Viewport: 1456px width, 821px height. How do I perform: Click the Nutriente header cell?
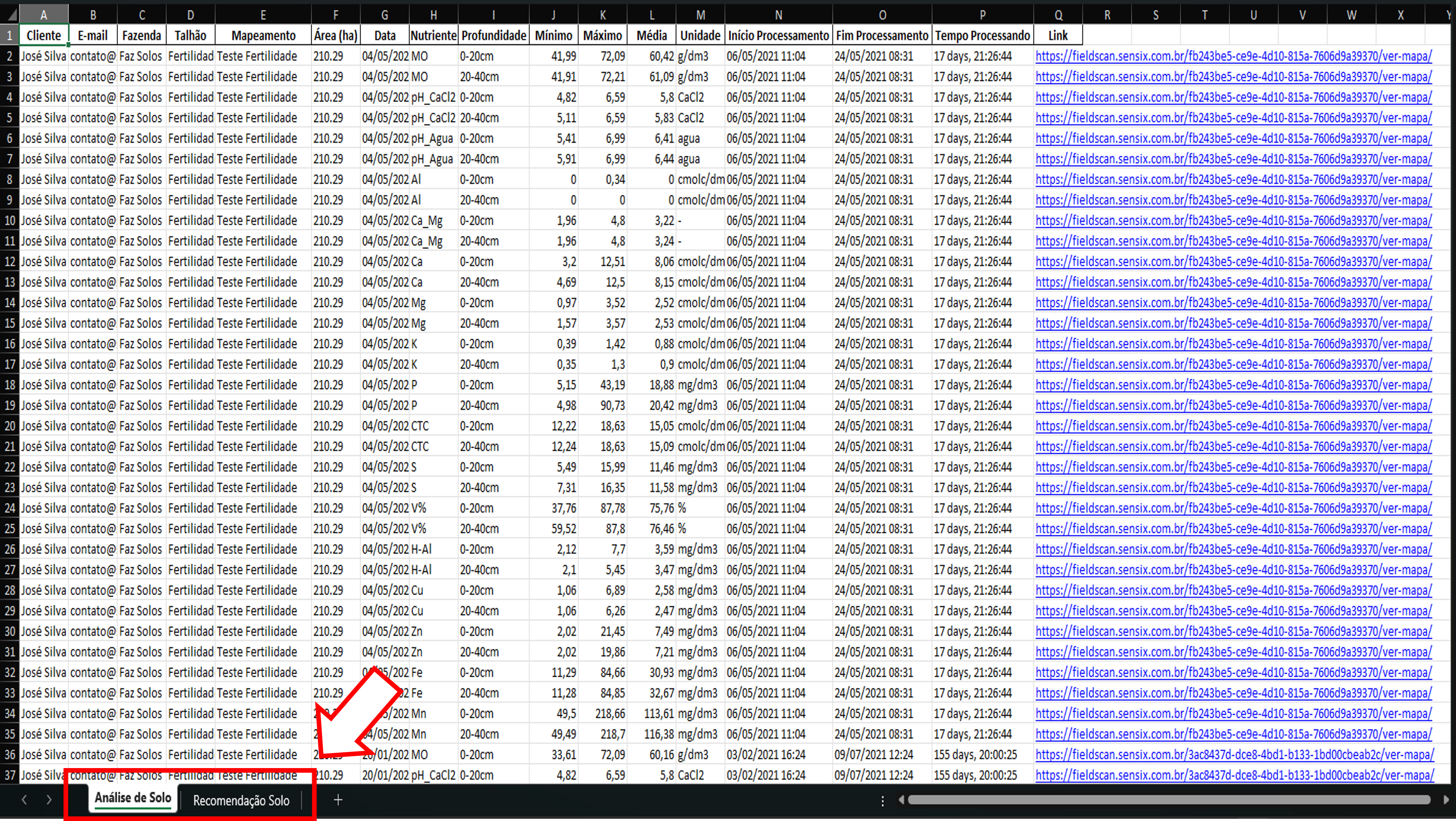(x=433, y=36)
